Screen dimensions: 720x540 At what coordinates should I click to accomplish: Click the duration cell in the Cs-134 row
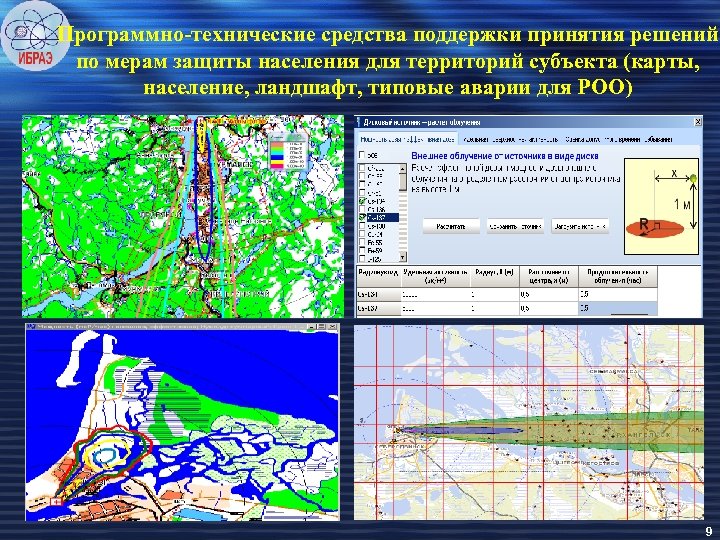click(x=618, y=294)
